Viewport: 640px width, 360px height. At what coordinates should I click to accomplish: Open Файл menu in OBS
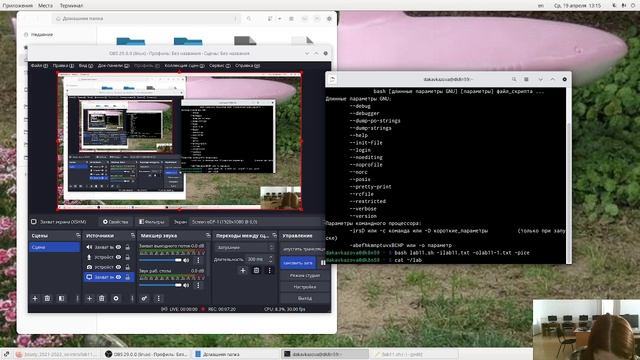pyautogui.click(x=39, y=65)
